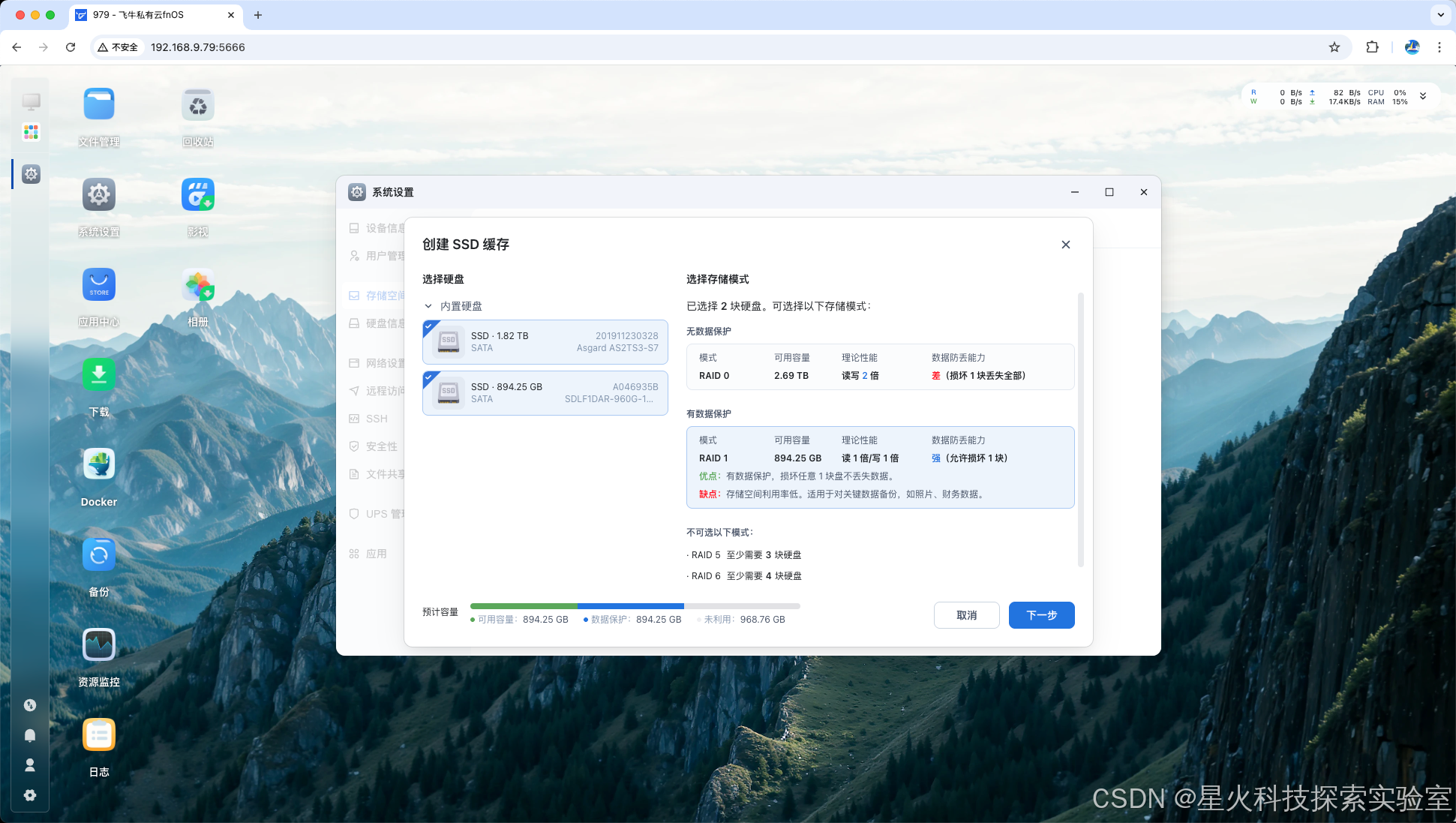
Task: Collapse the 内置硬盘 disk group
Action: [x=428, y=306]
